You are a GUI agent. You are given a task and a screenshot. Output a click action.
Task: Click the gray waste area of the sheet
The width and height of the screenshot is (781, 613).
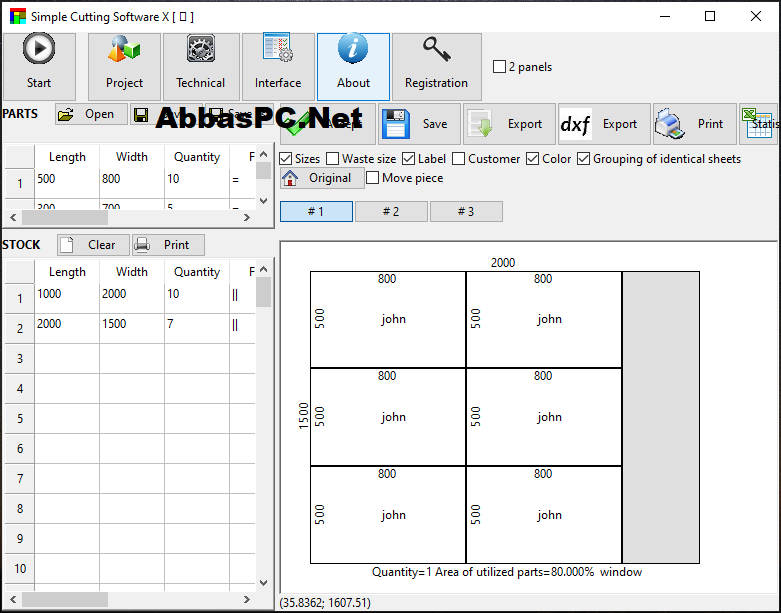coord(660,417)
